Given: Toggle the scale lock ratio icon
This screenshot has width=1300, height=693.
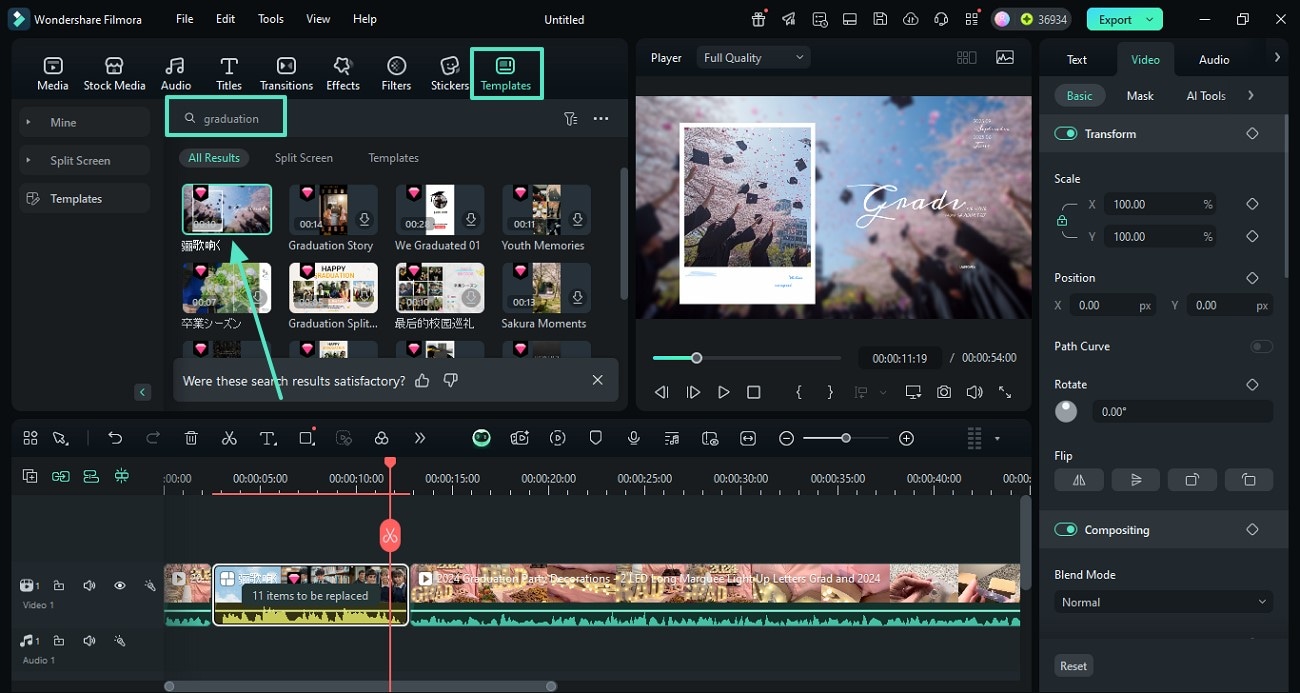Looking at the screenshot, I should [x=1062, y=220].
